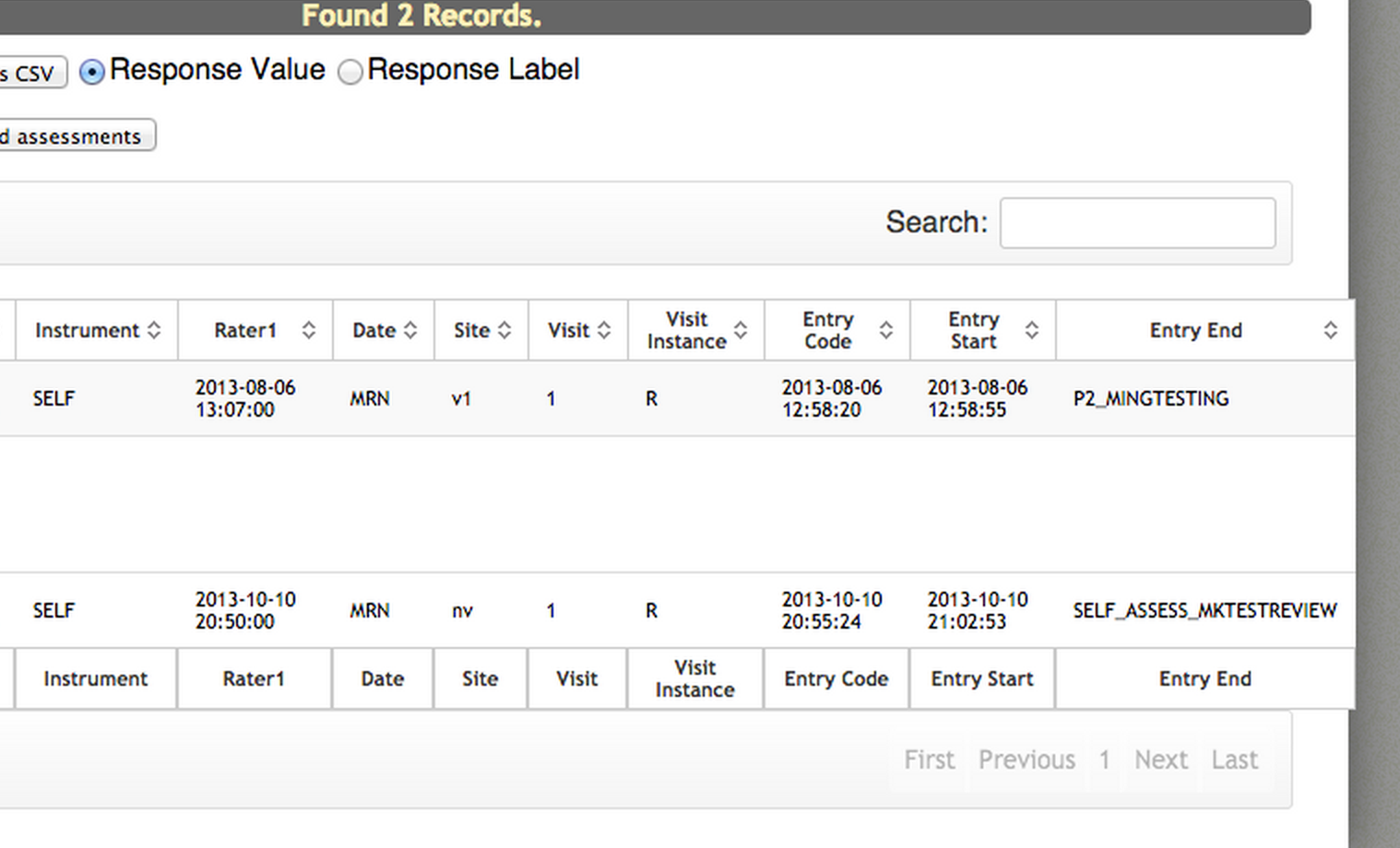Go to First page
Image resolution: width=1400 pixels, height=848 pixels.
coord(929,760)
